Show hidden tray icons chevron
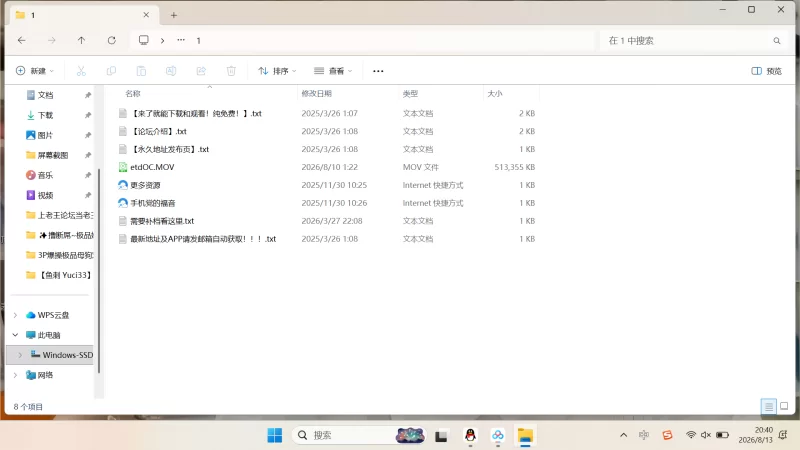Image resolution: width=800 pixels, height=450 pixels. click(623, 435)
